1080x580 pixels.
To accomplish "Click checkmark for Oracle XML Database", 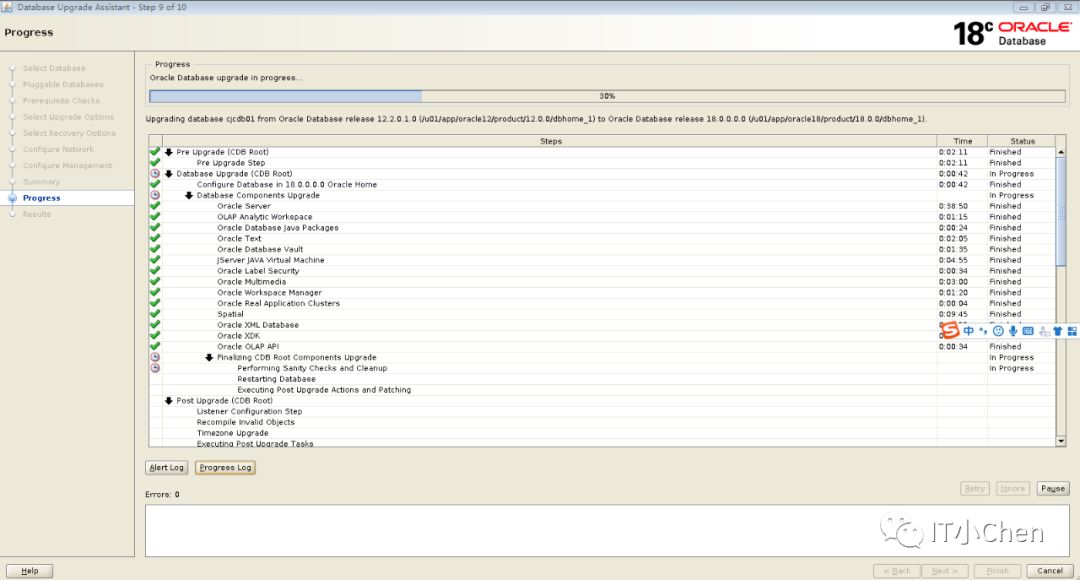I will pyautogui.click(x=155, y=324).
